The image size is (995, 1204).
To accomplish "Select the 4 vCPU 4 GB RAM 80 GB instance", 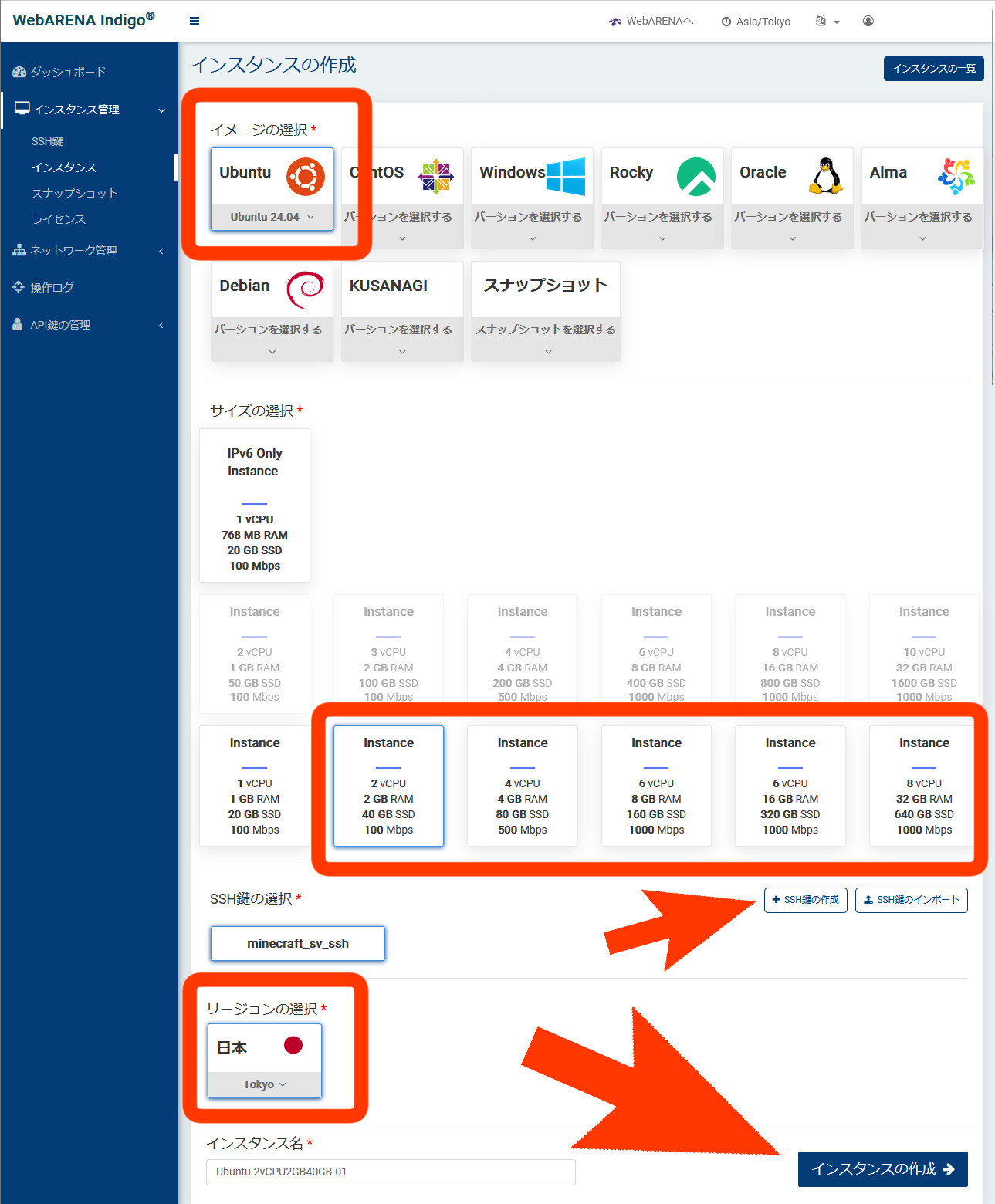I will click(523, 786).
